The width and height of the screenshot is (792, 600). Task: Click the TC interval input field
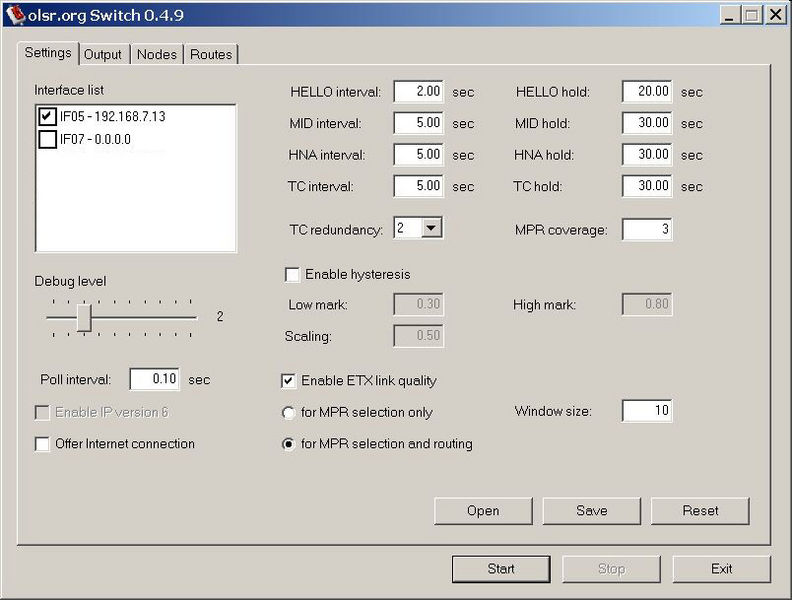coord(419,186)
